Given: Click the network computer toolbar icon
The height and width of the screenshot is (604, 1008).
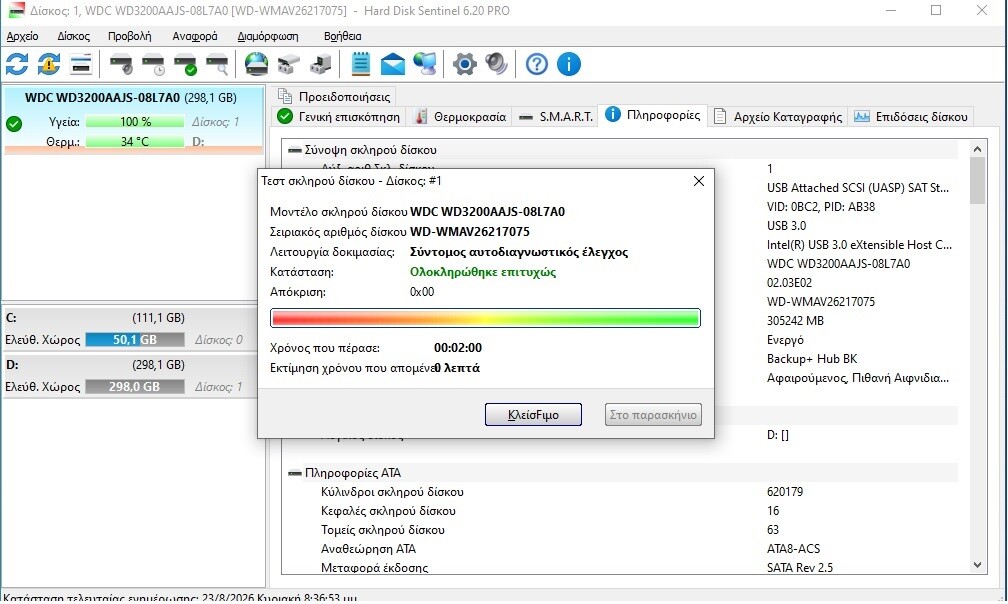Looking at the screenshot, I should click(425, 64).
